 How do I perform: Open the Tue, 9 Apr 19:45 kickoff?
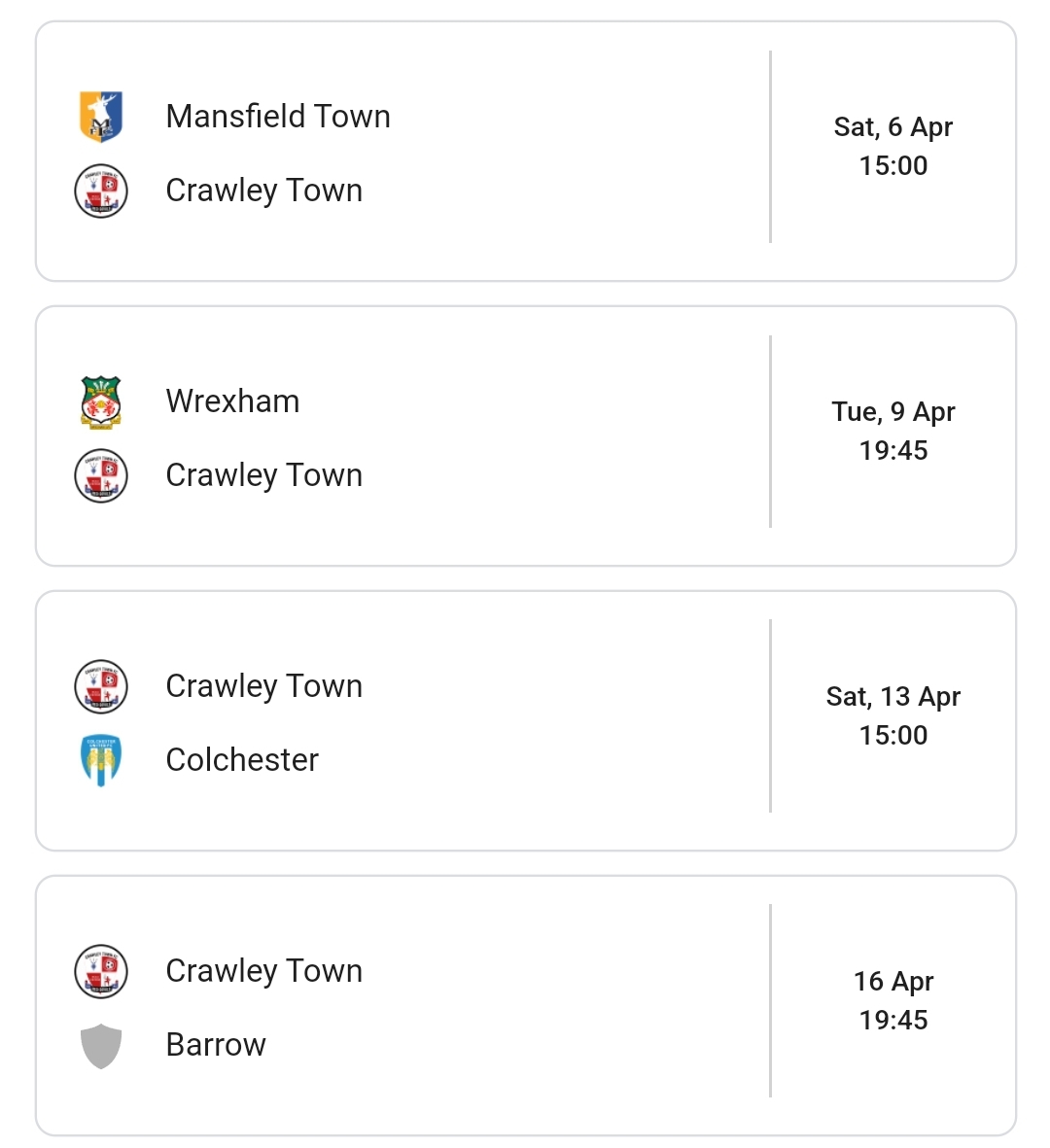(x=893, y=432)
